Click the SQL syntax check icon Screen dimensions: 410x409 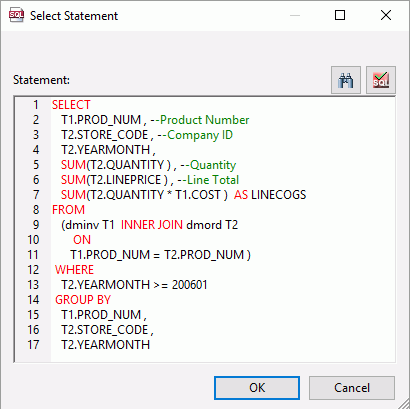coord(381,80)
